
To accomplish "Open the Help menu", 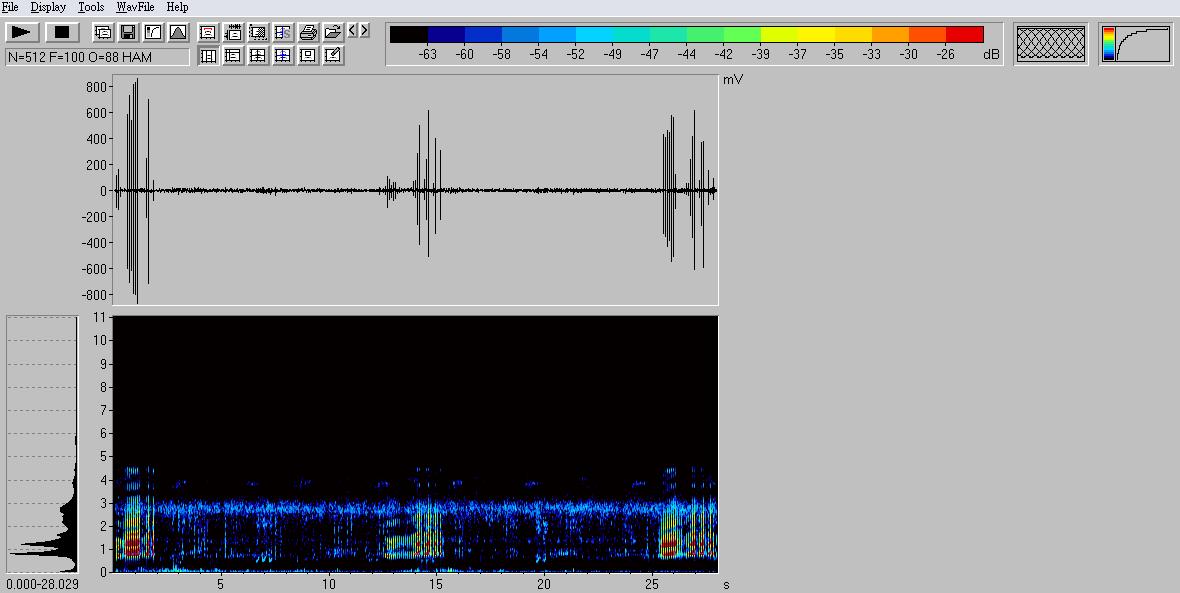I will (x=177, y=7).
